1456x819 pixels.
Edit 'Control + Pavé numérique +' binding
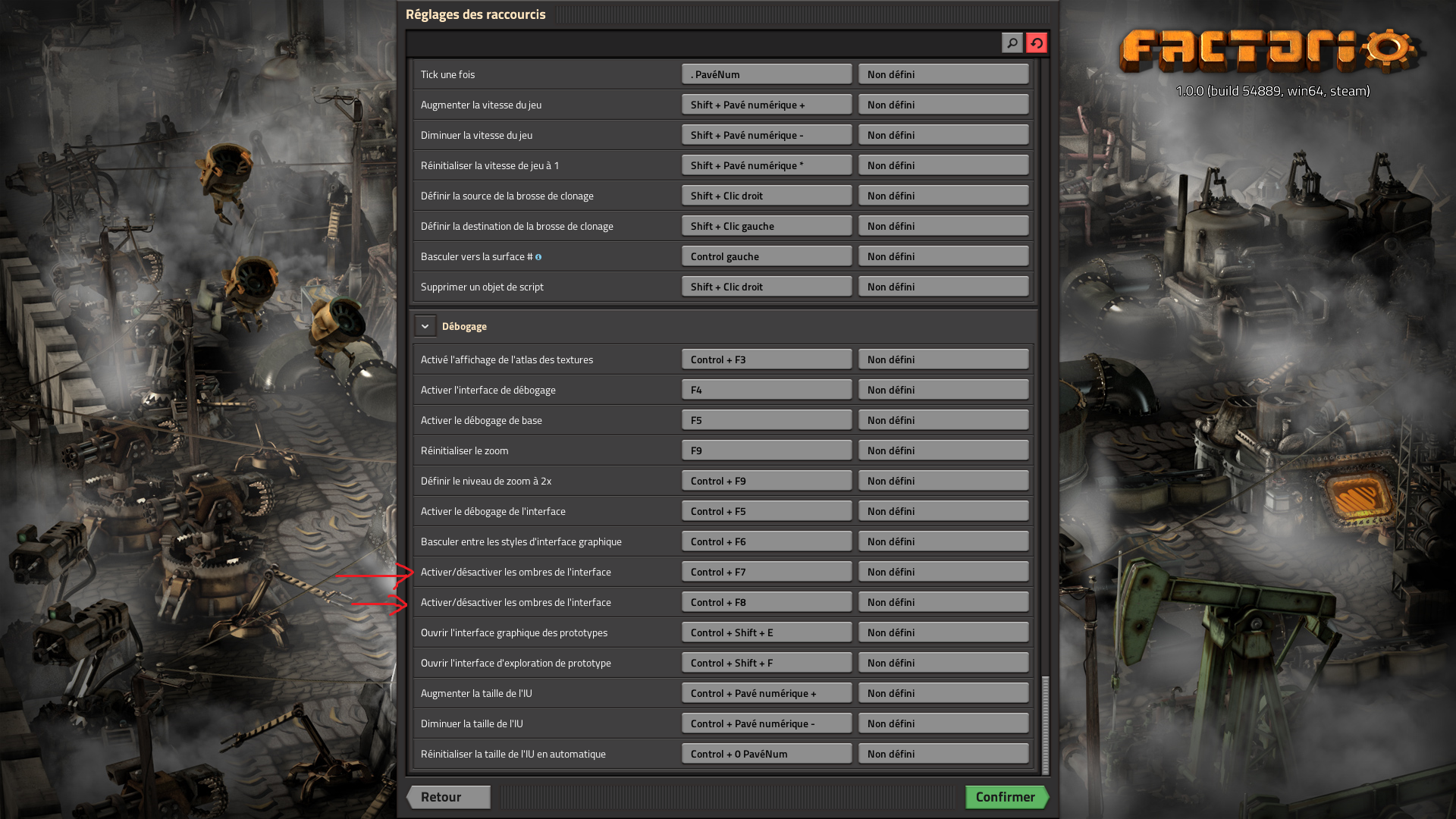click(x=767, y=693)
